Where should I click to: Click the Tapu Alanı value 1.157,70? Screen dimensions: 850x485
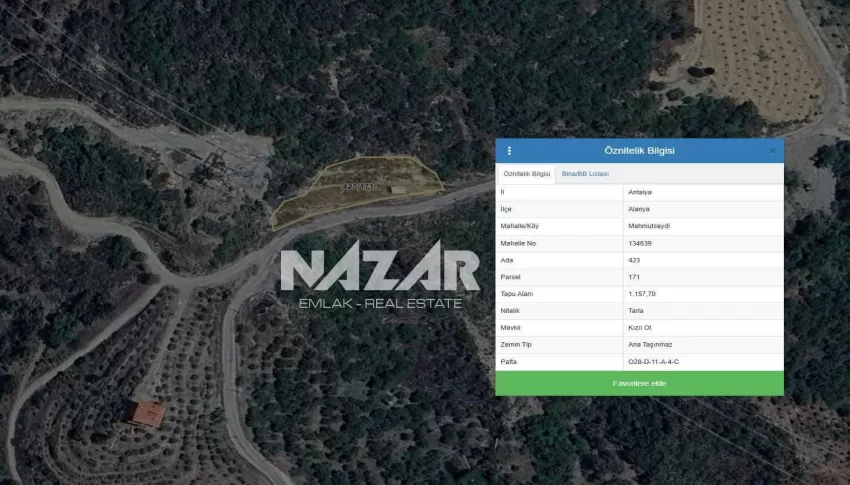642,294
